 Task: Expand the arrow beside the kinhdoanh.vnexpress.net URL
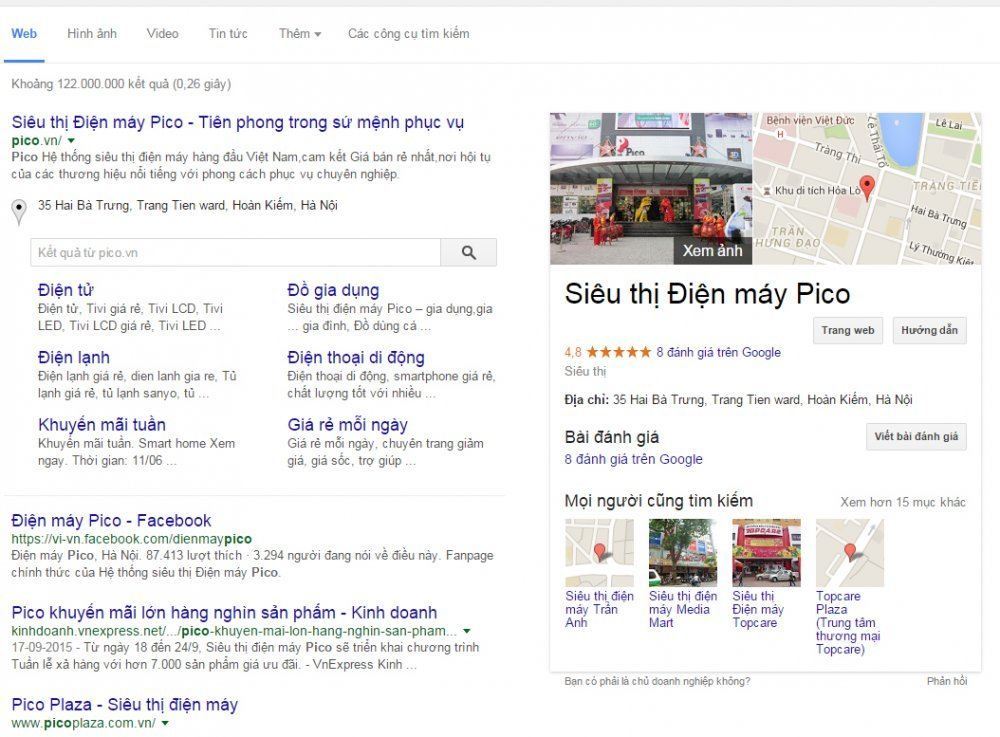click(x=467, y=631)
